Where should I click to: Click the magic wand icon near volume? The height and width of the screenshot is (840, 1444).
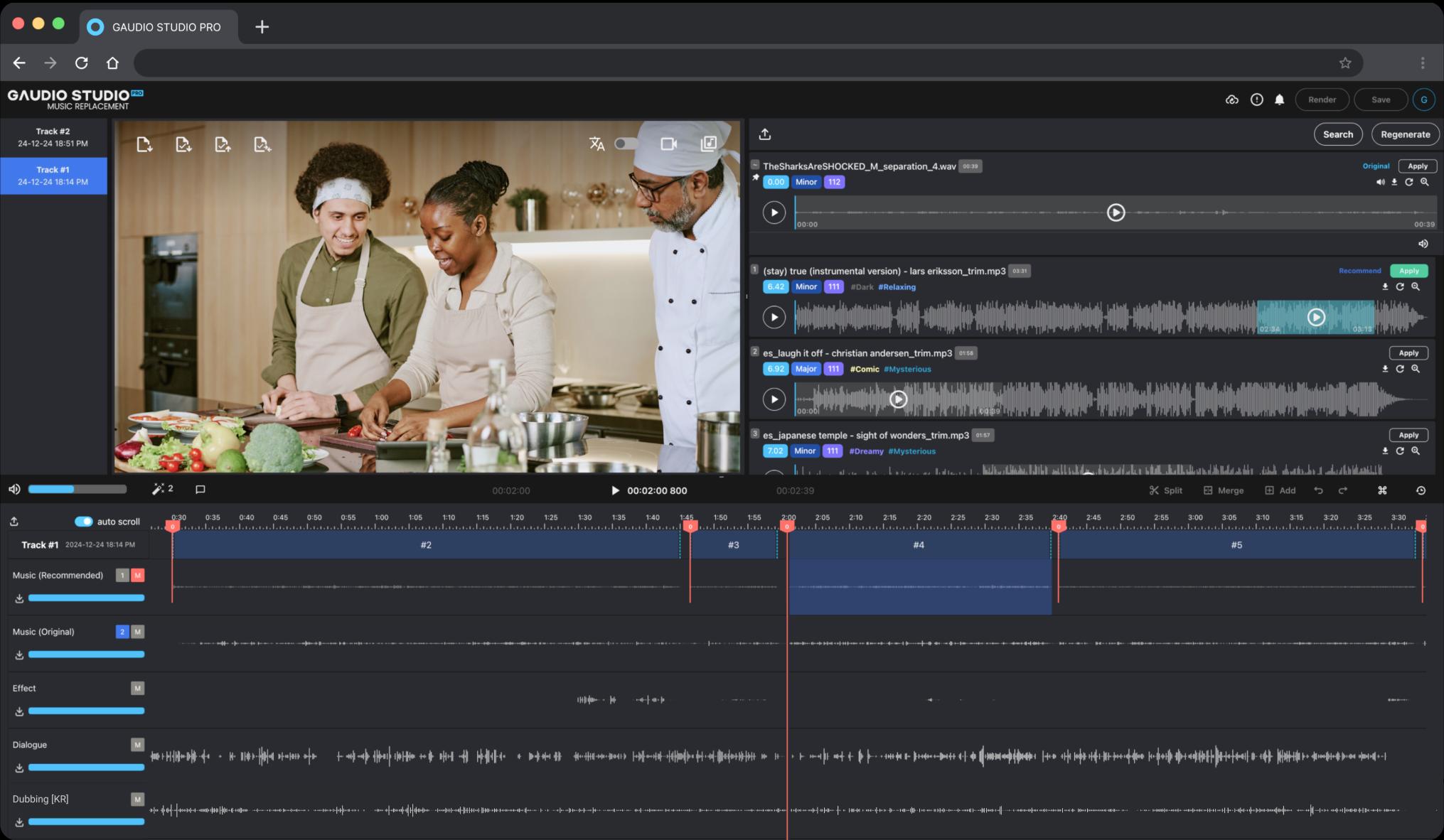(159, 489)
